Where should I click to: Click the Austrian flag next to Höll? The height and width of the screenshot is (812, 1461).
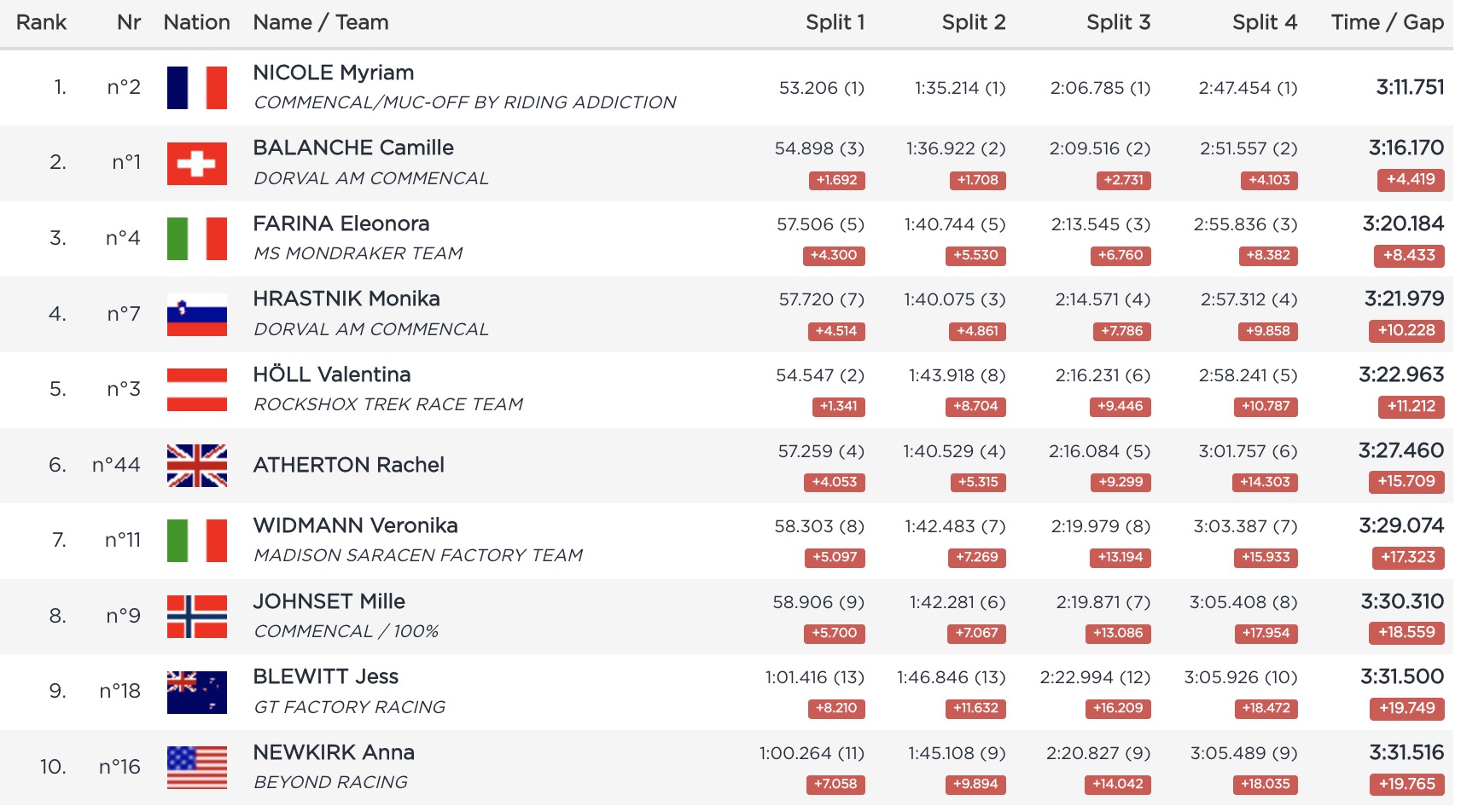point(197,390)
